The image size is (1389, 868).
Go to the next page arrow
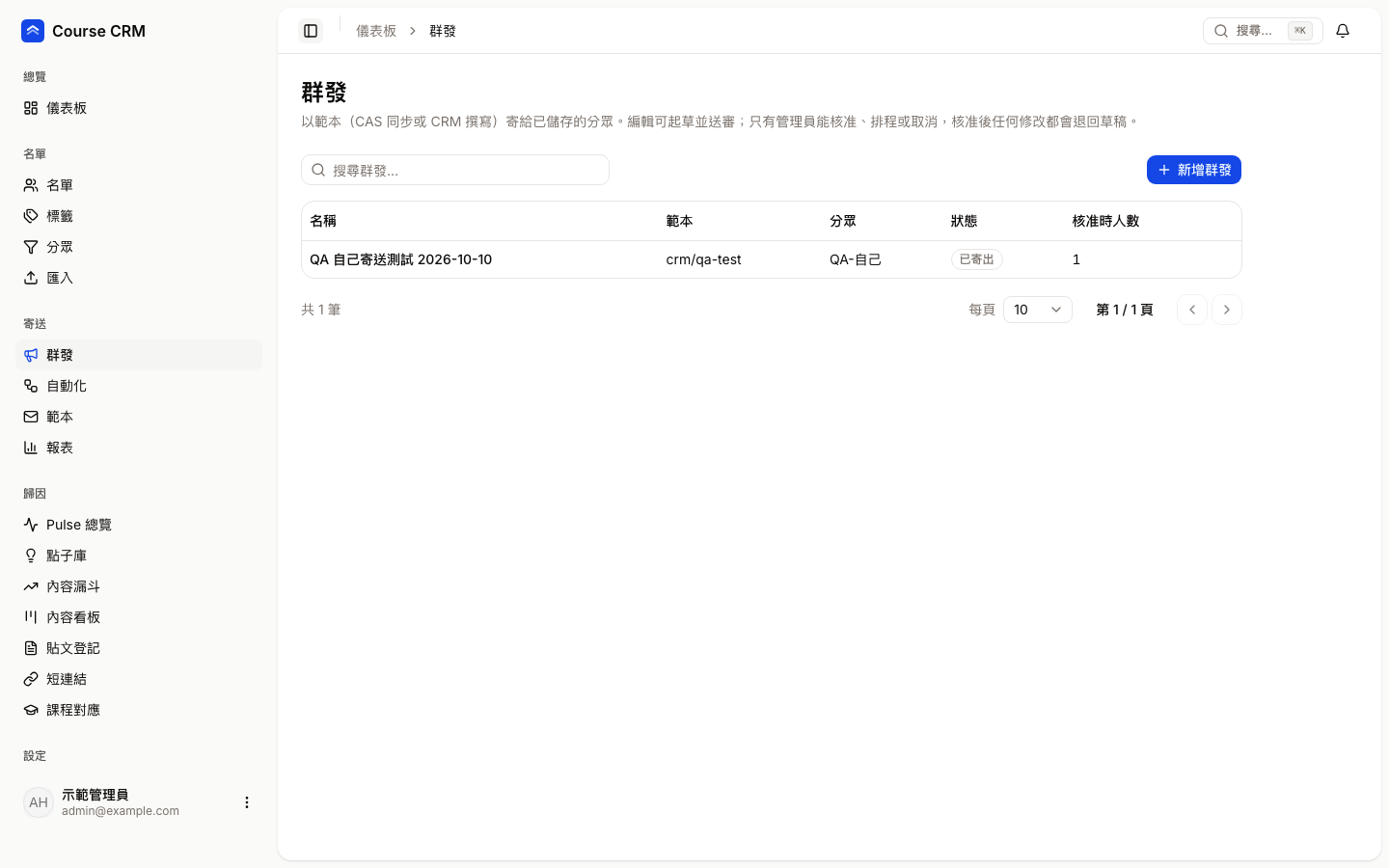[1227, 310]
